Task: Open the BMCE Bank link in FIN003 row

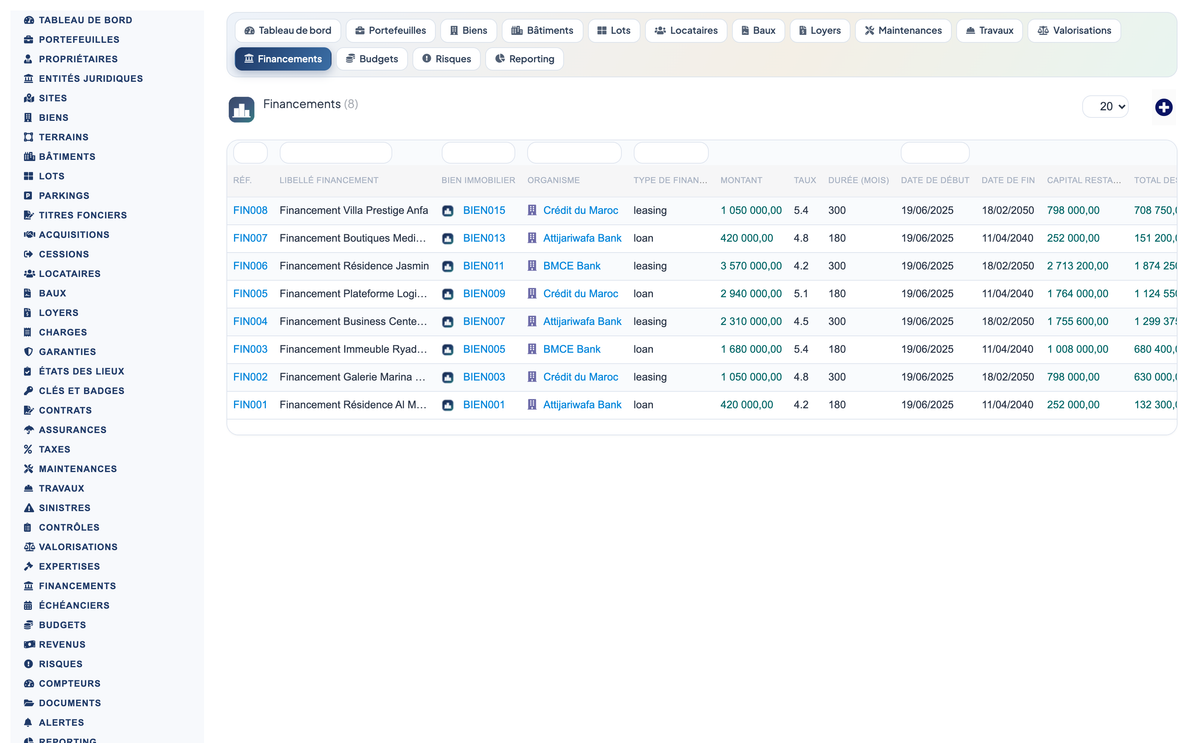Action: tap(572, 350)
